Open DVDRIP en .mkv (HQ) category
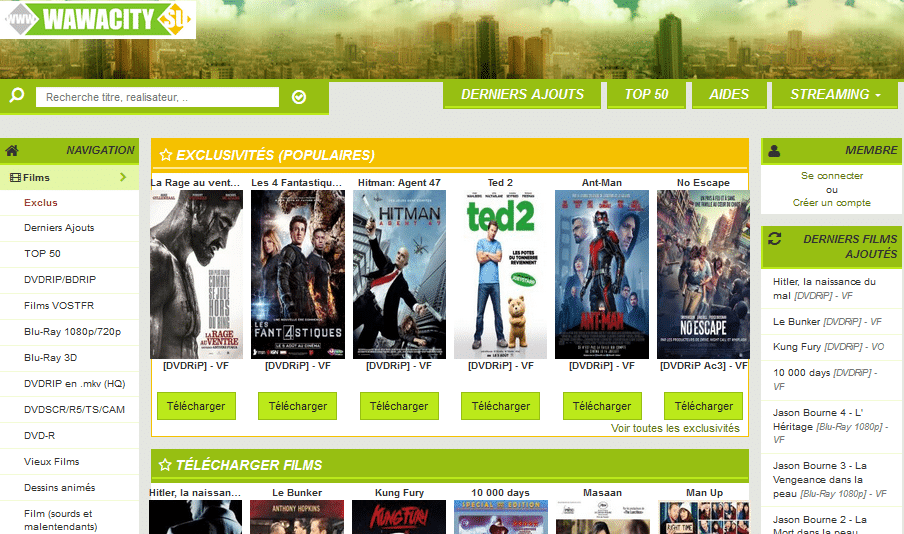The height and width of the screenshot is (534, 904). click(74, 383)
